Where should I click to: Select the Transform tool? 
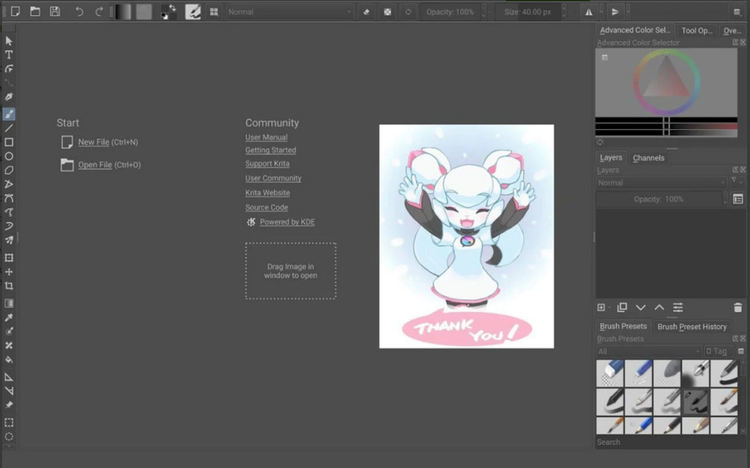pos(9,257)
